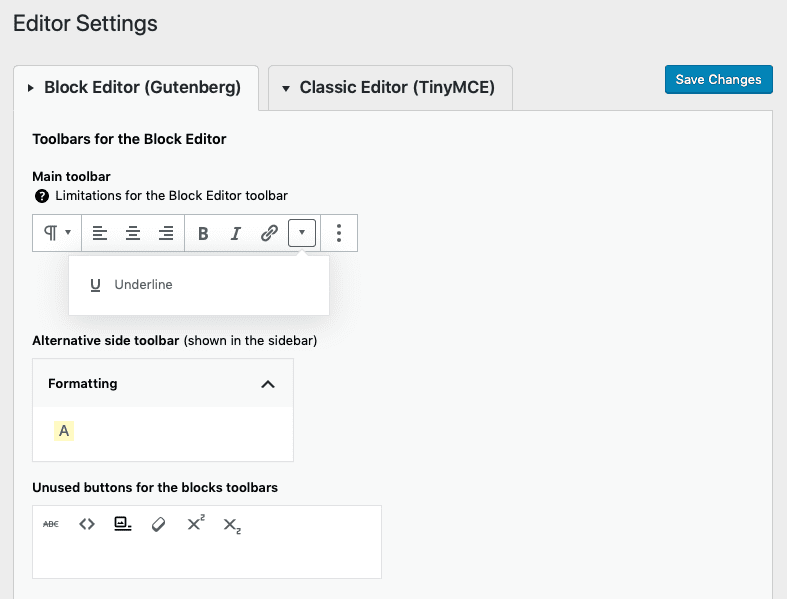Click the superscript button
Image resolution: width=787 pixels, height=599 pixels.
[x=195, y=523]
